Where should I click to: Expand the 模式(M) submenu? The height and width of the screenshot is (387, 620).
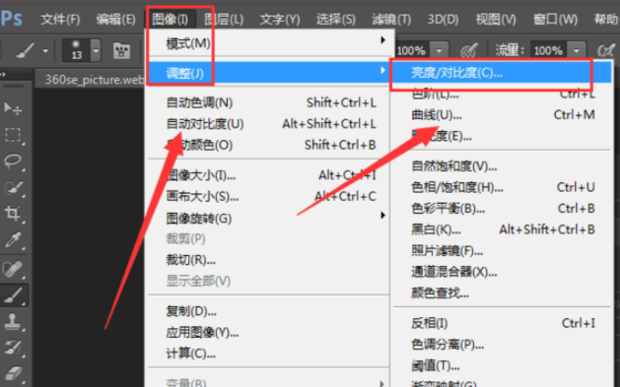pyautogui.click(x=382, y=40)
